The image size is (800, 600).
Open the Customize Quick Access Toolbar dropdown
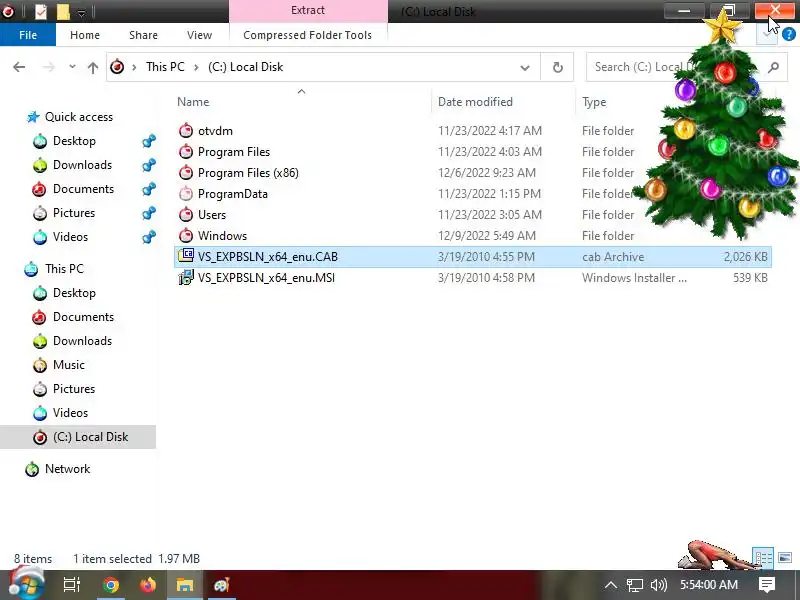click(x=81, y=12)
